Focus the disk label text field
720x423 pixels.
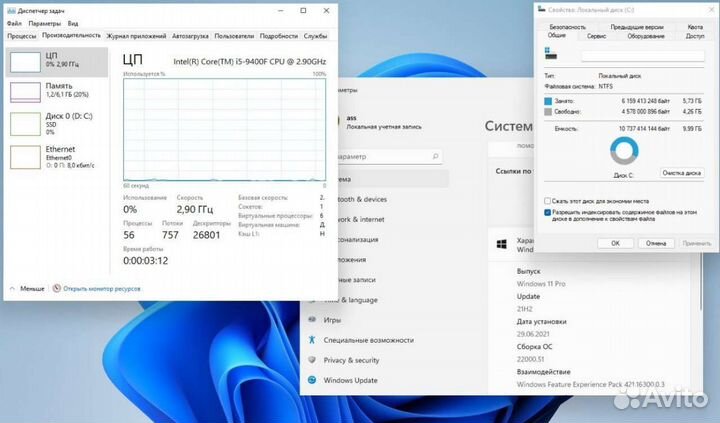(643, 56)
